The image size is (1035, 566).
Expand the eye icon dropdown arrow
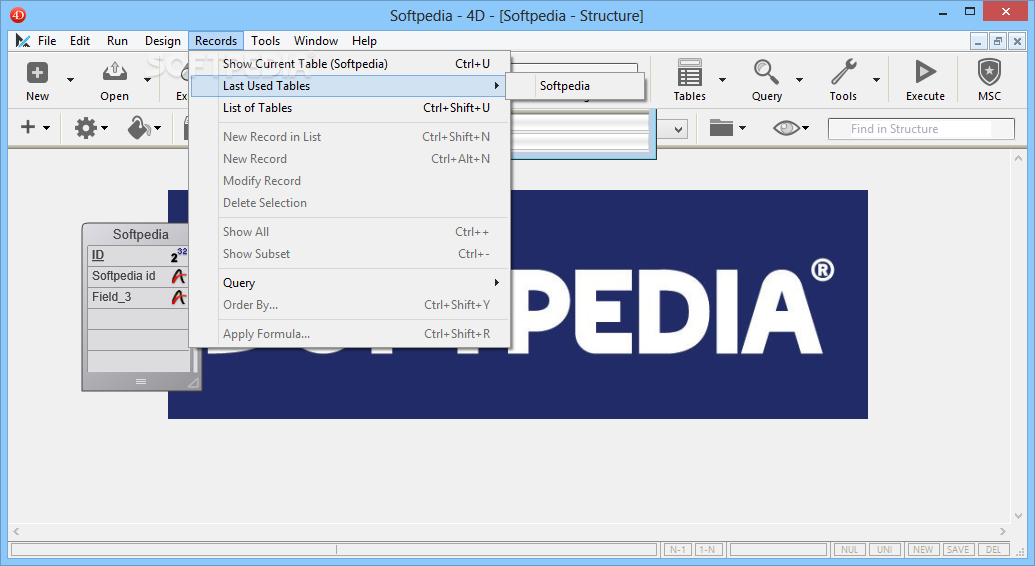(805, 128)
